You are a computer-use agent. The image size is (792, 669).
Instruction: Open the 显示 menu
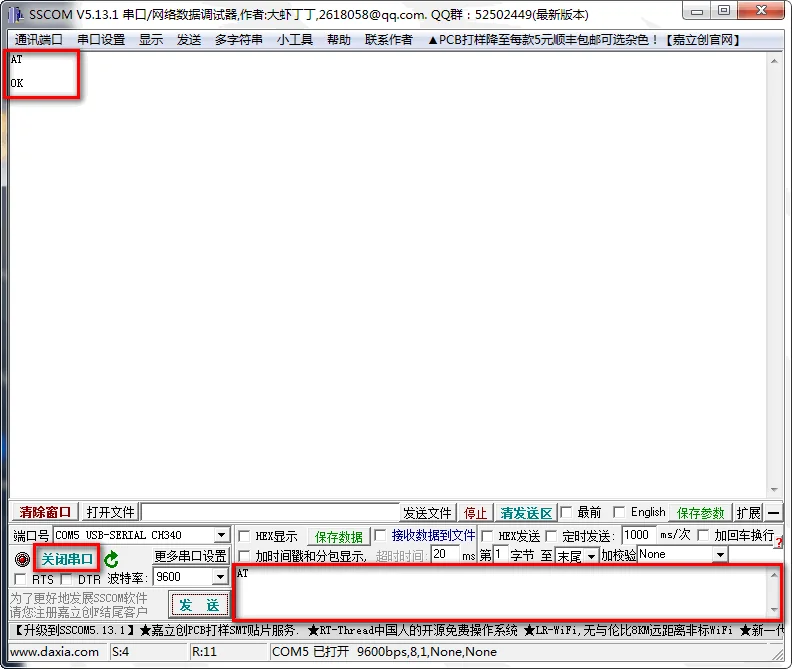tap(151, 39)
